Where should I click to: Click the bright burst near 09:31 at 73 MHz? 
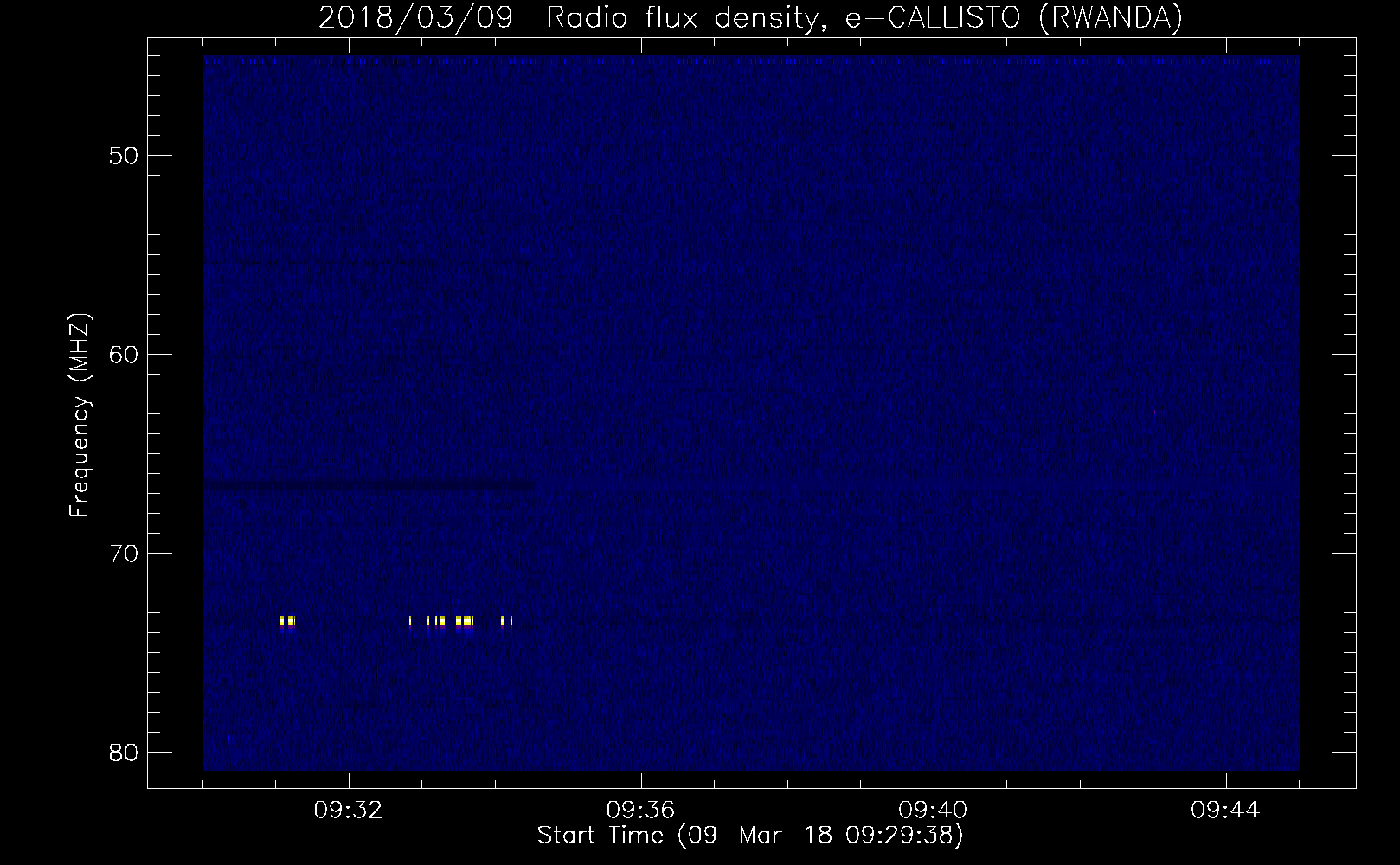click(x=287, y=621)
